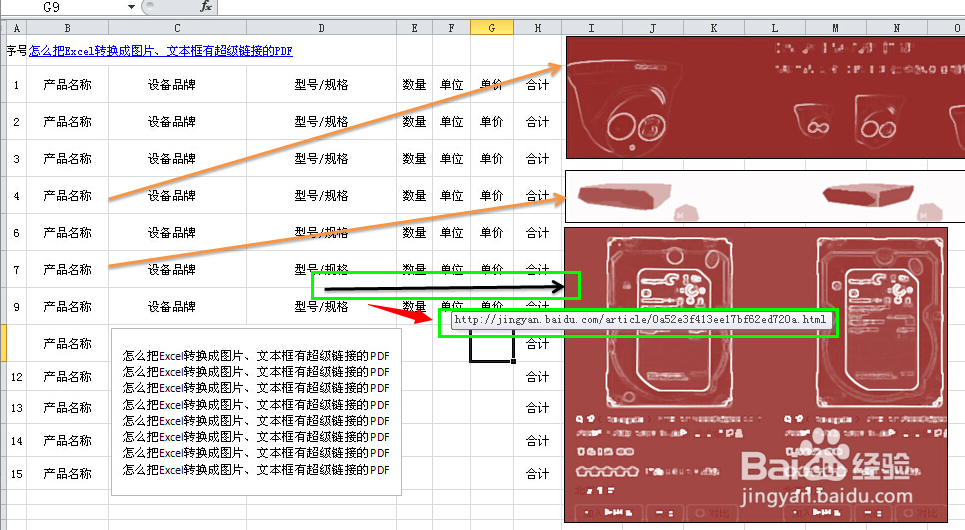Select row header 3
Screen dimensions: 965x530
(x=17, y=158)
